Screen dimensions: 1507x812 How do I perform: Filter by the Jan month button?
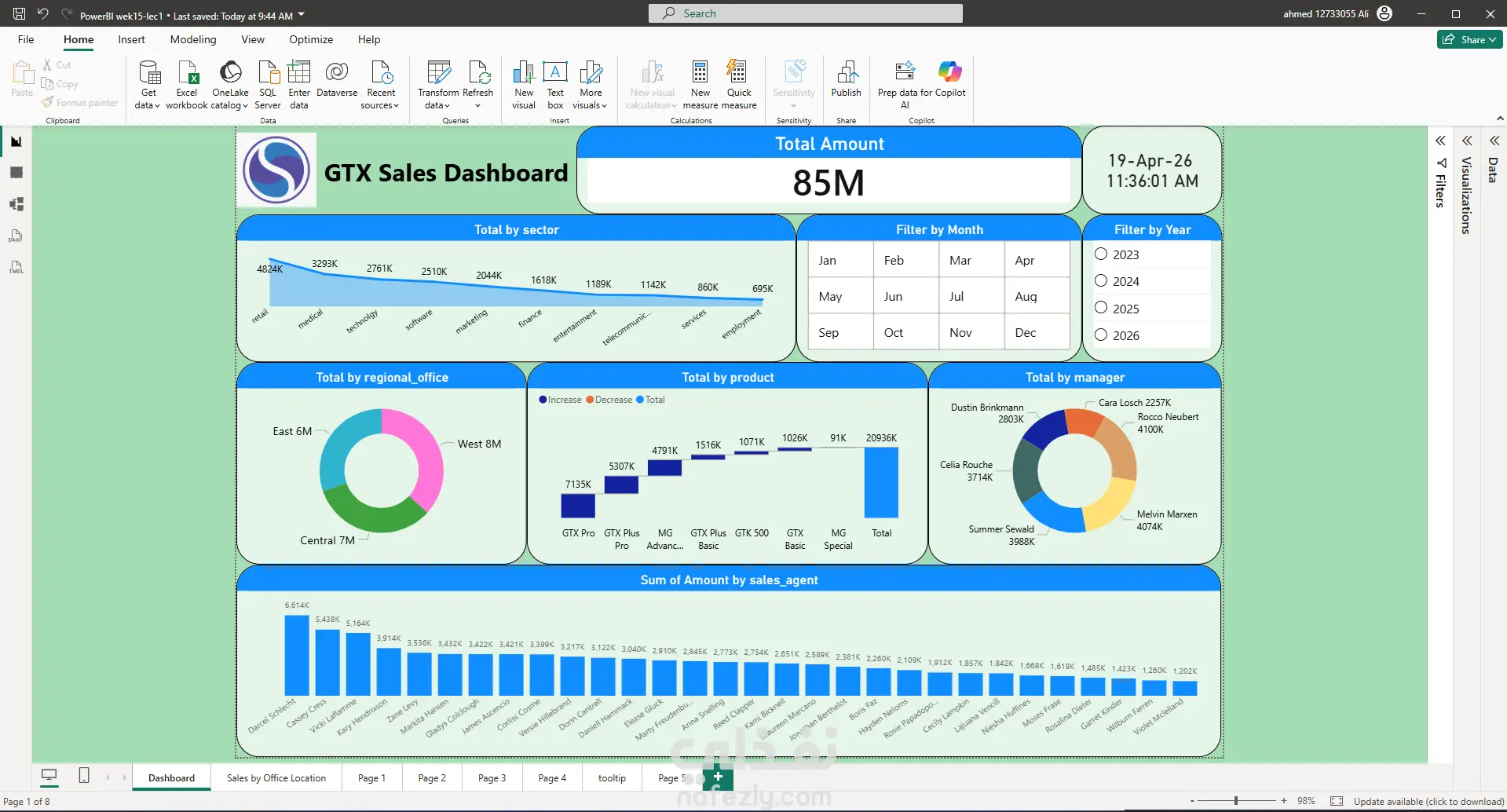(x=841, y=260)
